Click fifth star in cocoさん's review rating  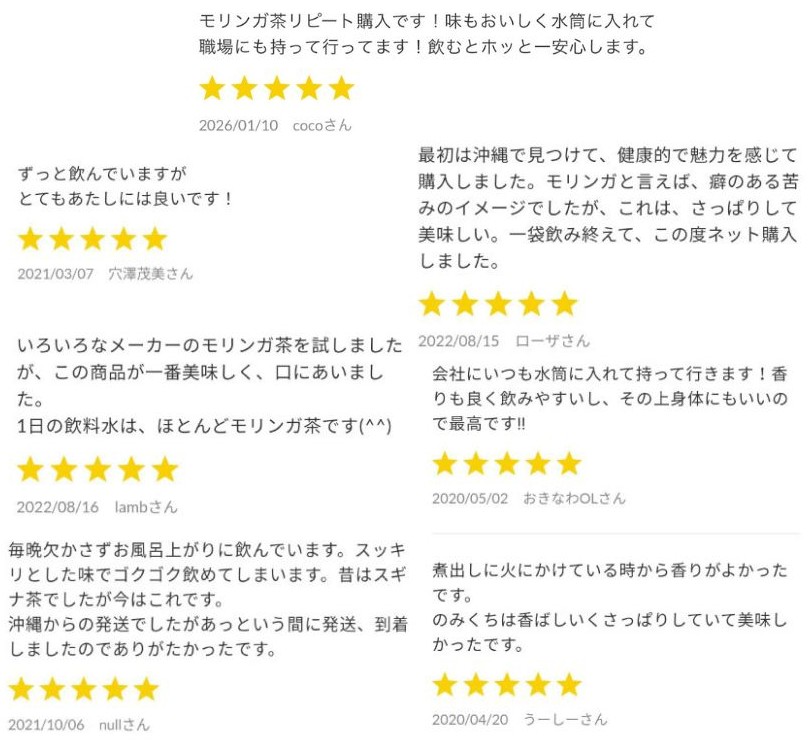(341, 89)
